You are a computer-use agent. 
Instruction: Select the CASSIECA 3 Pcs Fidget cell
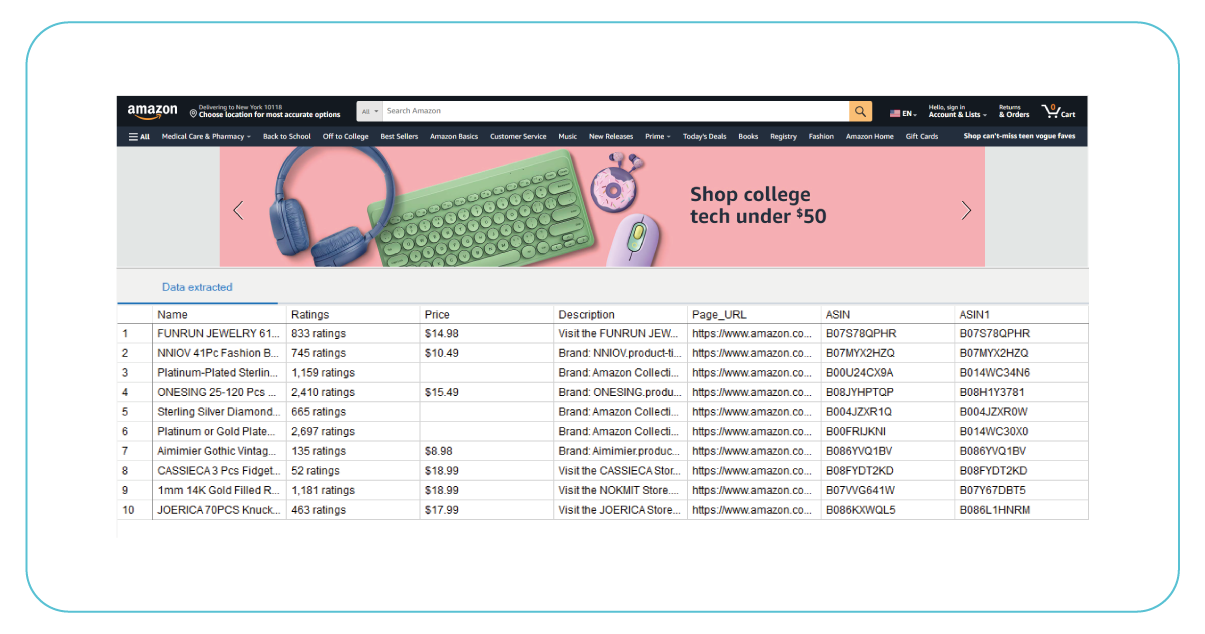219,470
